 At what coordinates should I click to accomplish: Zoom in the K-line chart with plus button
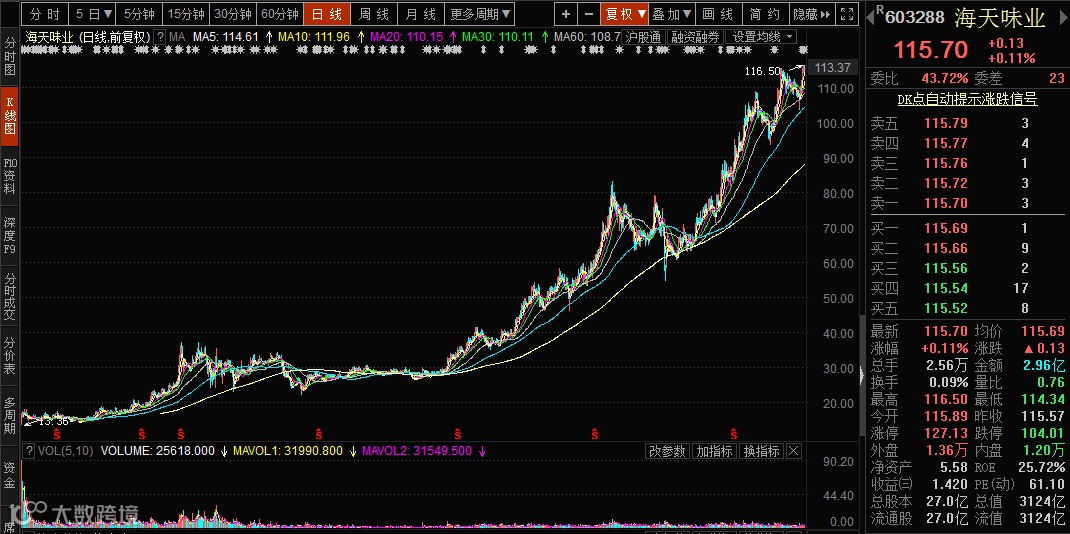click(x=566, y=14)
